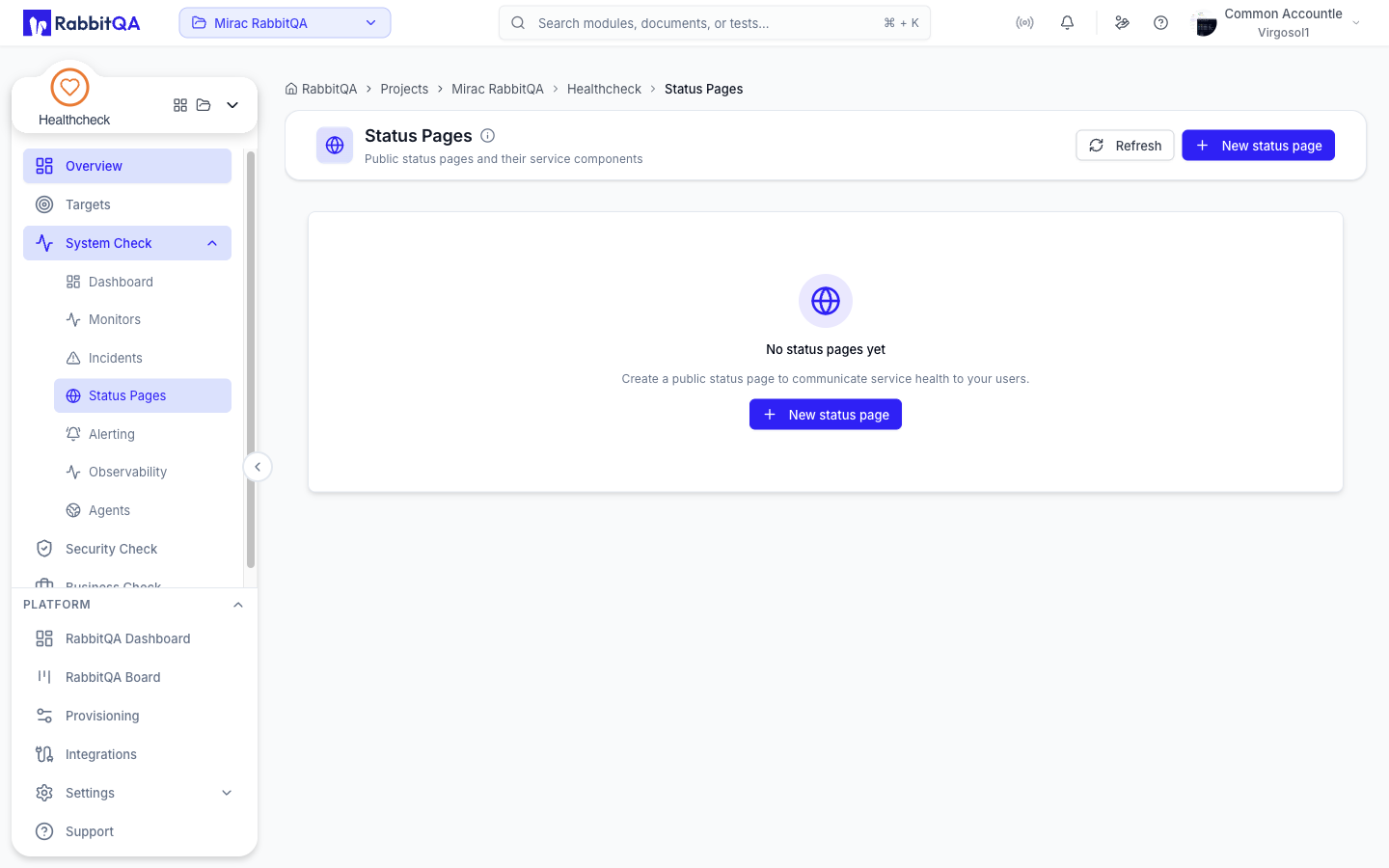Open Overview in the sidebar
Viewport: 1389px width, 868px height.
tap(127, 166)
